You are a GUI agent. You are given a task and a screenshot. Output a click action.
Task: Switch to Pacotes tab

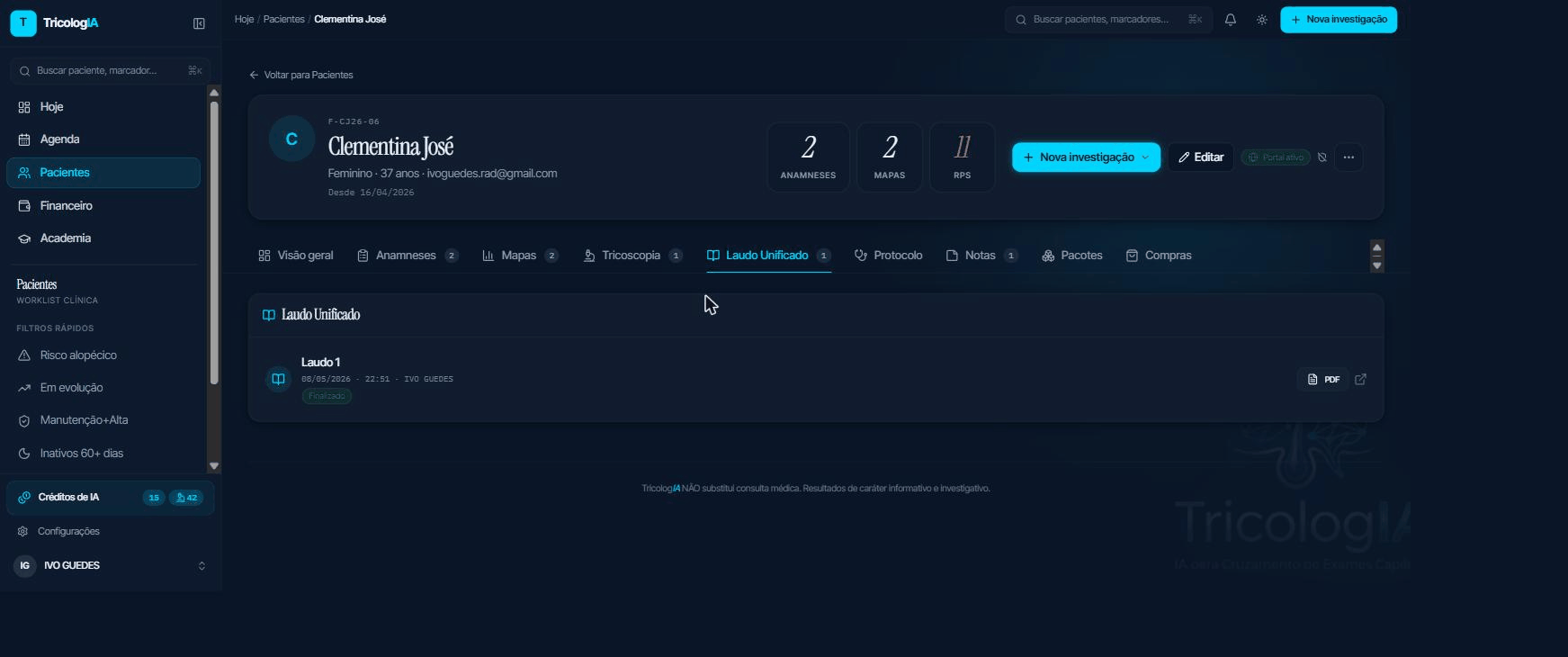pos(1072,256)
